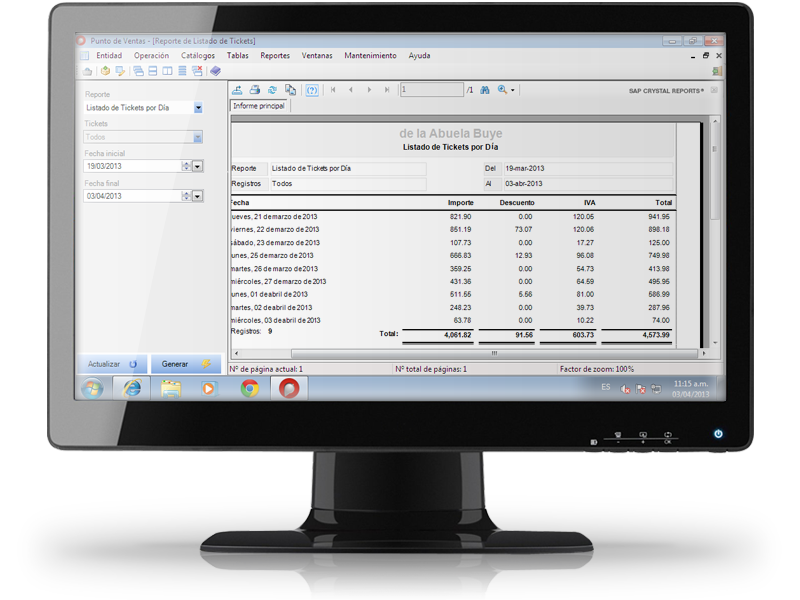Click the page number input field
The height and width of the screenshot is (600, 800).
tap(430, 90)
